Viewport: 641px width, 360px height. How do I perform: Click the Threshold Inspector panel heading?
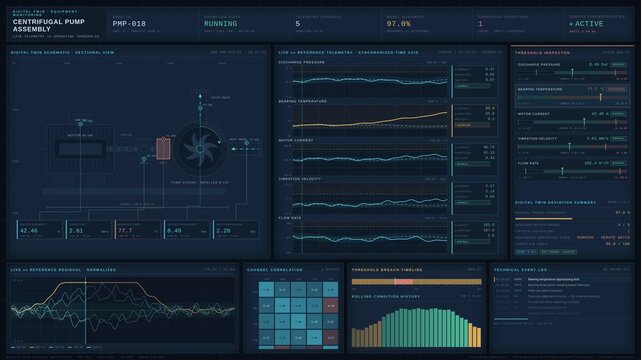click(542, 53)
